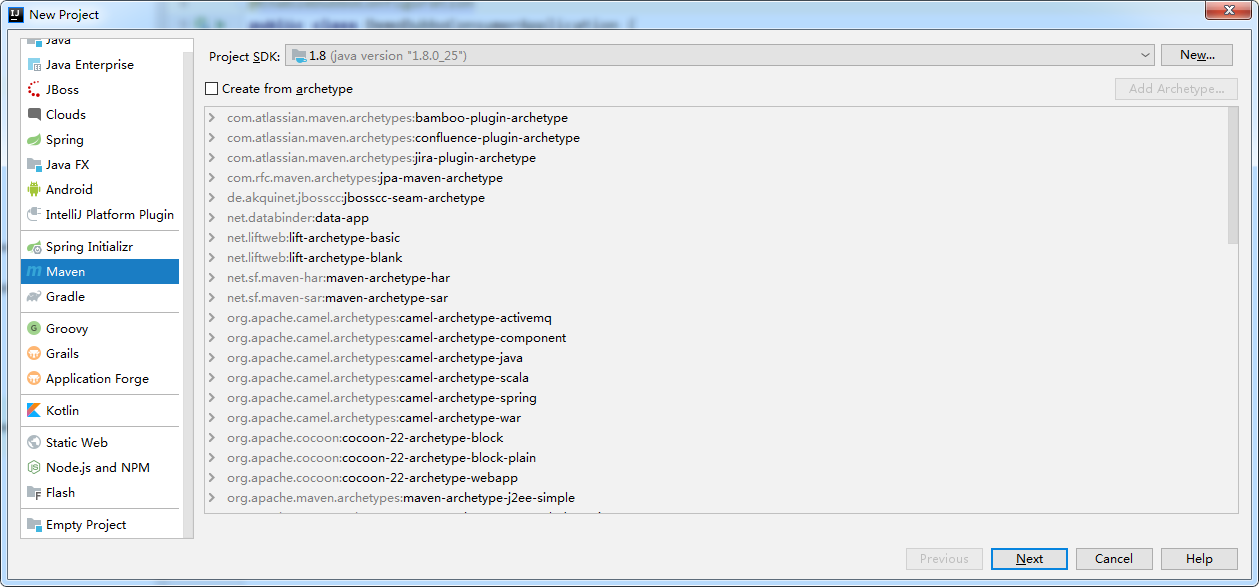Screen dimensions: 1259x587
Task: Expand jpa-maven-archetype entry
Action: coord(212,178)
